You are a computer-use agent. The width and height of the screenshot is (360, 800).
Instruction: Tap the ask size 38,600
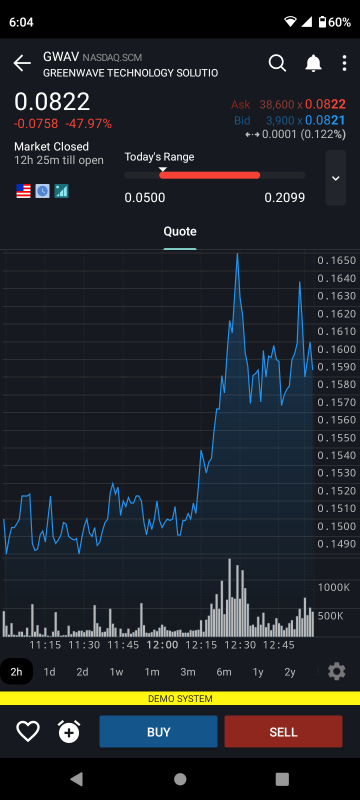[x=277, y=105]
